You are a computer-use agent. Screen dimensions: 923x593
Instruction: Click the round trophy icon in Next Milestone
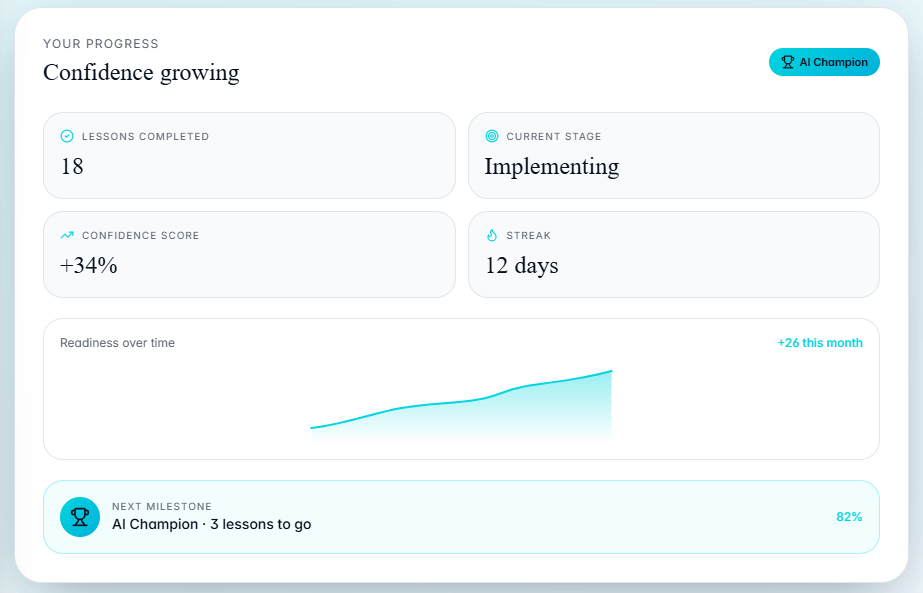80,516
